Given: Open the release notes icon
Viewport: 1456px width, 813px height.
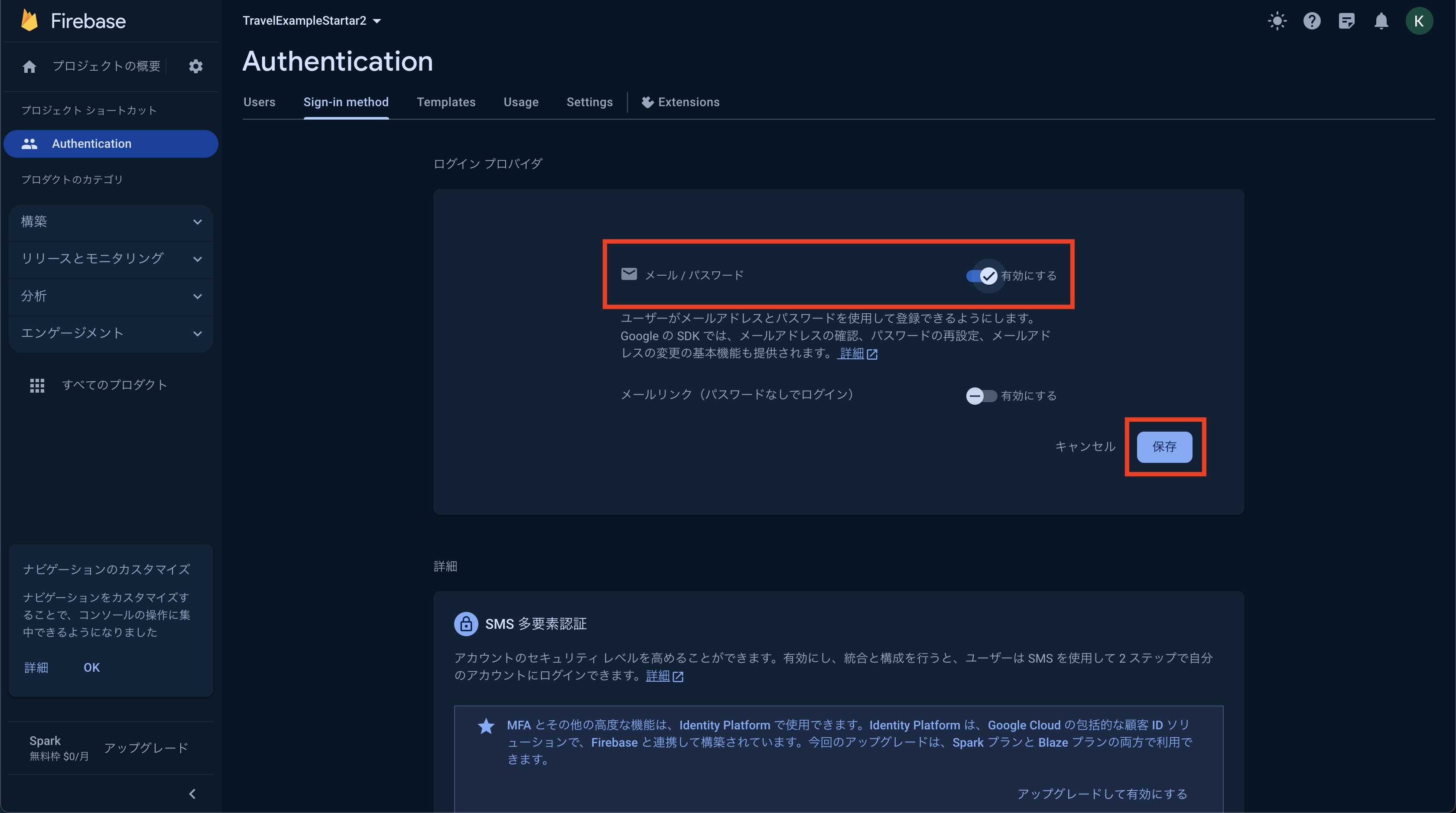Looking at the screenshot, I should [x=1346, y=21].
